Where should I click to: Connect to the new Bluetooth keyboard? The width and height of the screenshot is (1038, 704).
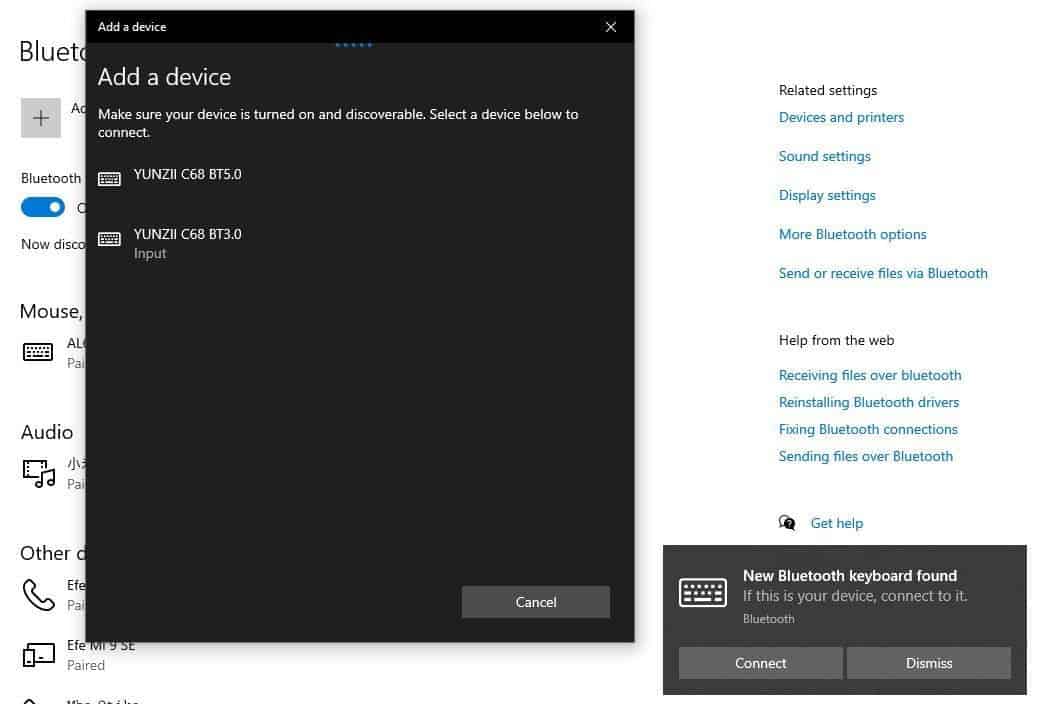(761, 663)
